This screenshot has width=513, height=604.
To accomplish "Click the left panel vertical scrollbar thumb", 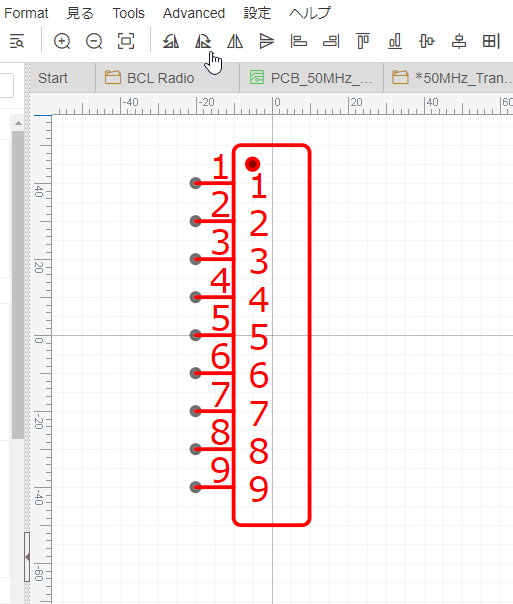I will pos(18,285).
